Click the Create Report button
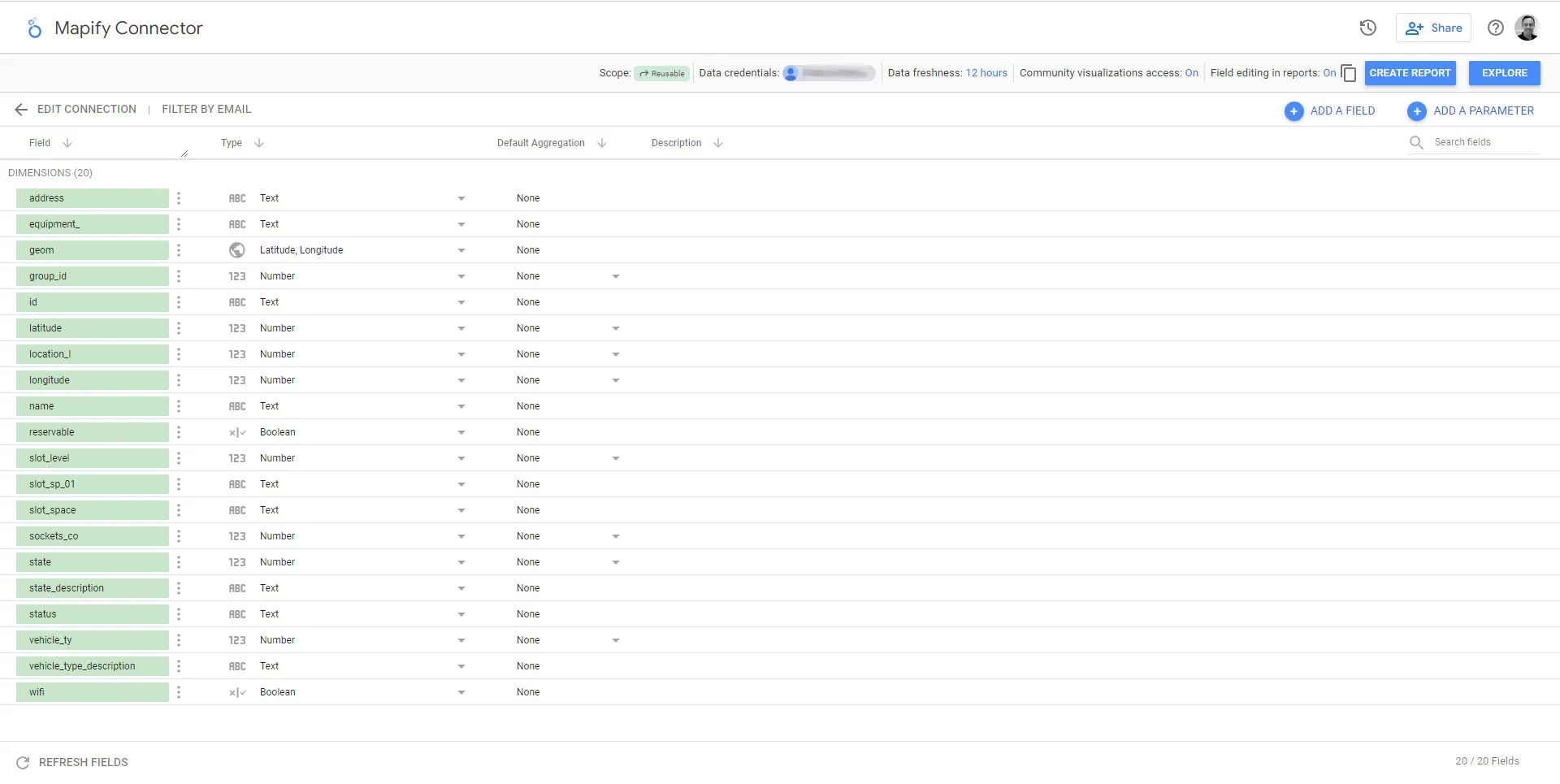1560x784 pixels. (x=1410, y=73)
